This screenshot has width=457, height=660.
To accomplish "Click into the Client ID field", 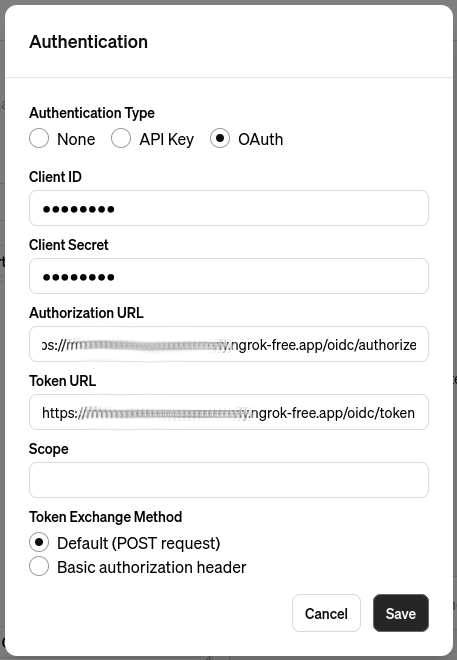I will click(229, 208).
